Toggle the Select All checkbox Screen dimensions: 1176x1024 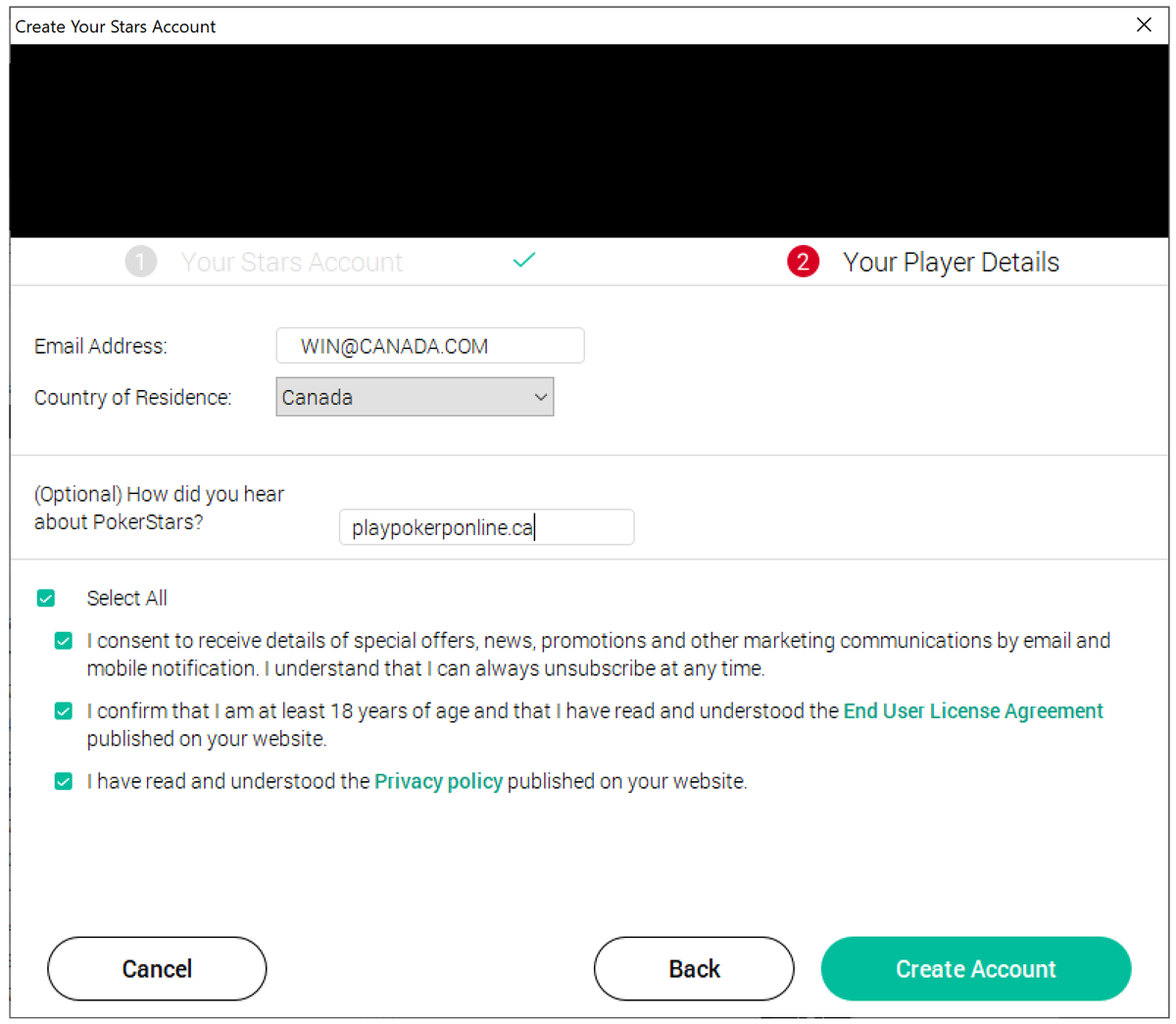coord(46,598)
